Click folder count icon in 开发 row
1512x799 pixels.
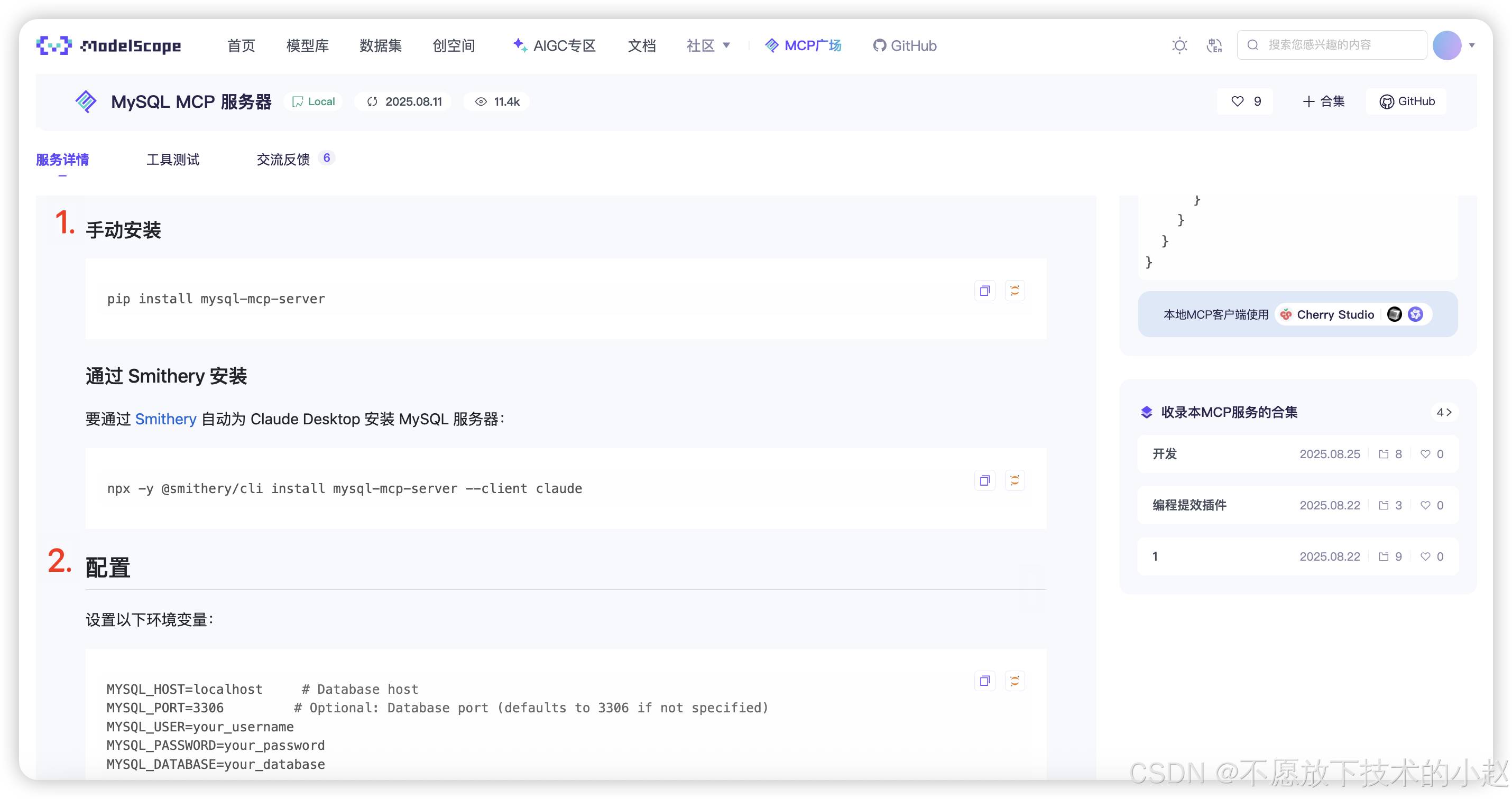1384,454
